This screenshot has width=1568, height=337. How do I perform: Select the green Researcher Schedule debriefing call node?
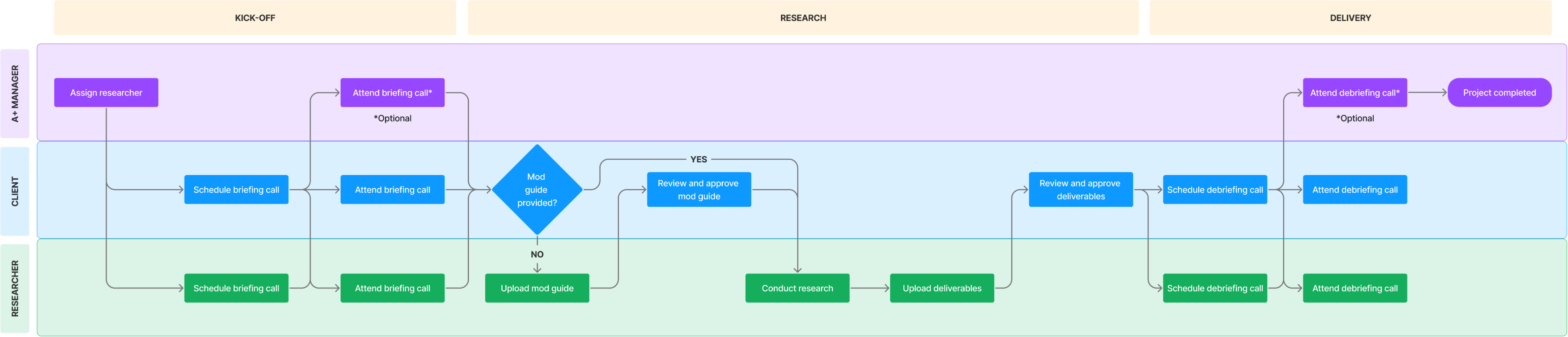[1215, 288]
